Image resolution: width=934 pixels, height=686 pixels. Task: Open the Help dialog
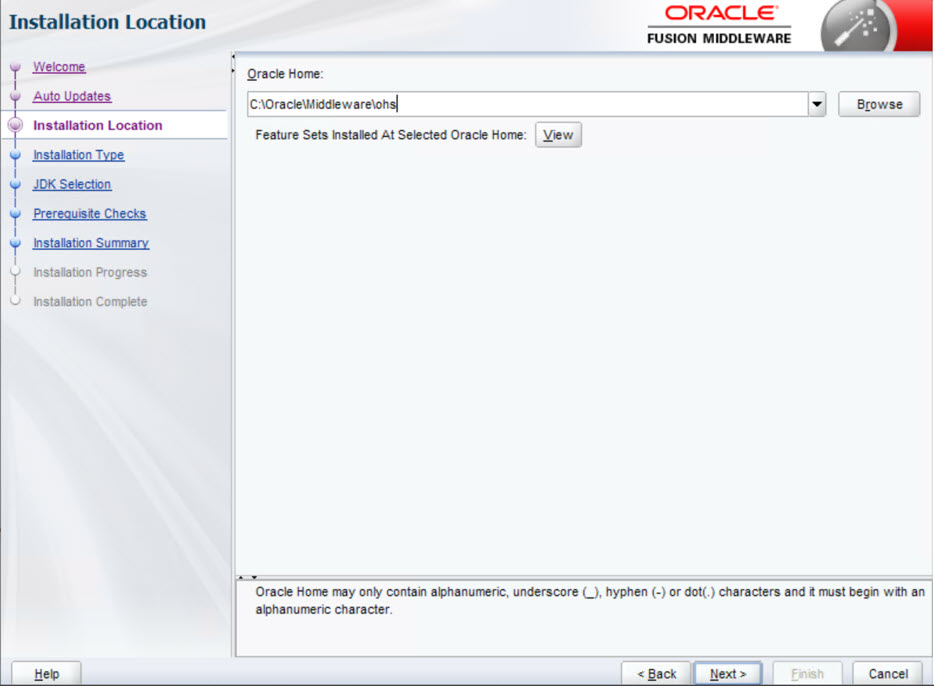45,673
